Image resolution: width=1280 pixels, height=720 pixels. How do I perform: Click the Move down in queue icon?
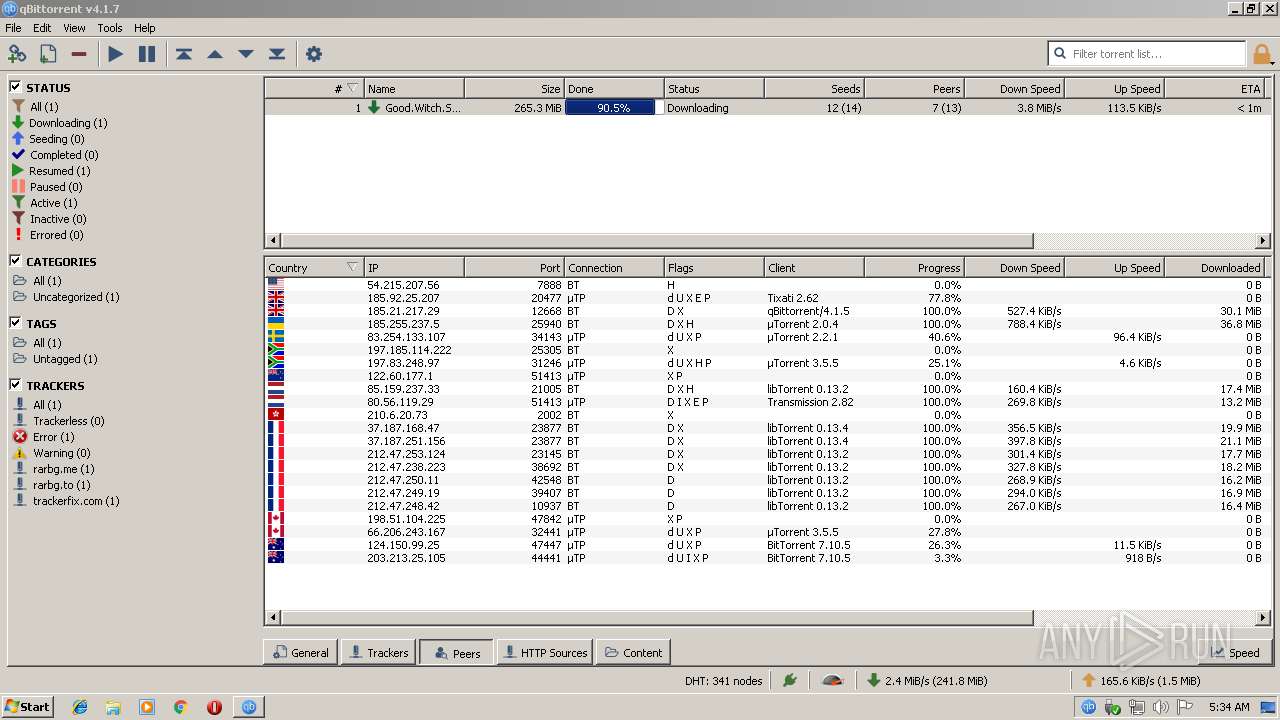246,54
